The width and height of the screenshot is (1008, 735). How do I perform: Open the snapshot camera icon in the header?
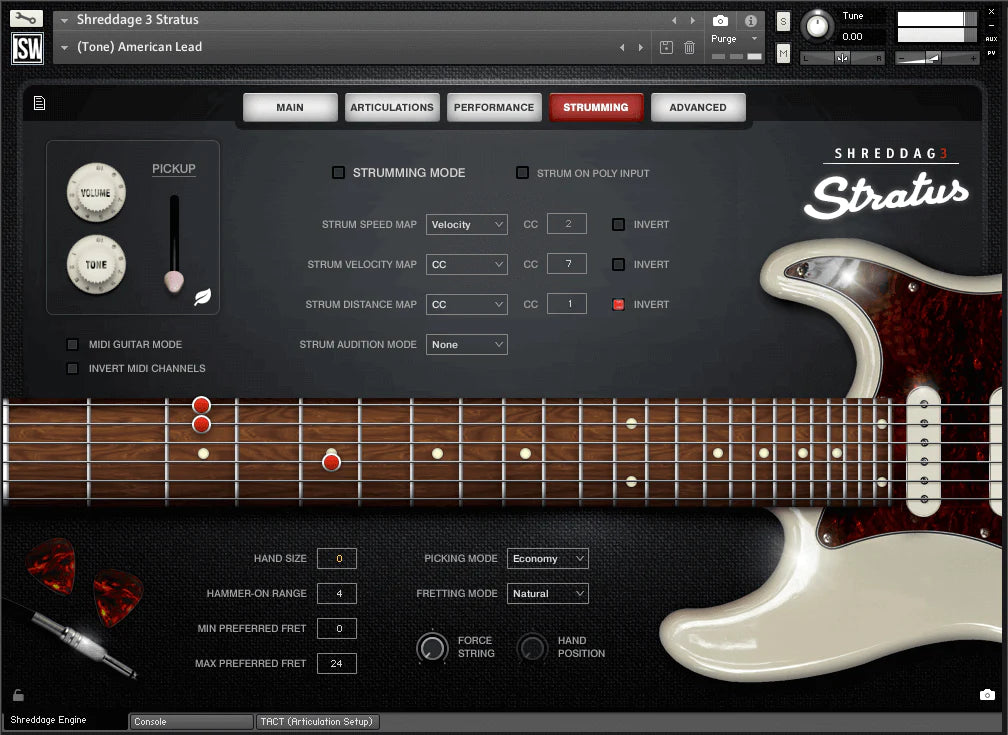coord(720,19)
